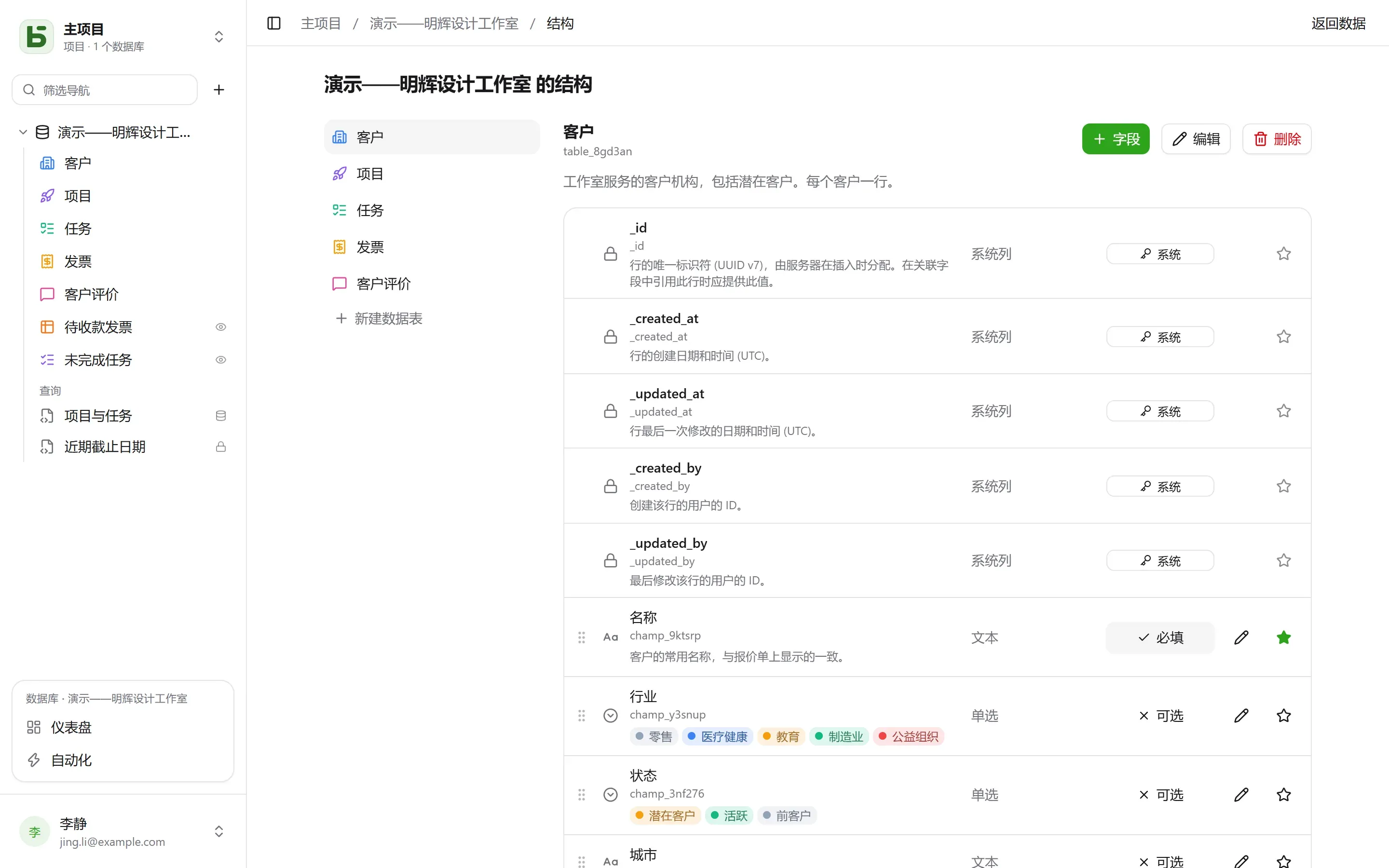Click lock icon next to 近期截止日期 query
The height and width of the screenshot is (868, 1389).
[x=220, y=447]
